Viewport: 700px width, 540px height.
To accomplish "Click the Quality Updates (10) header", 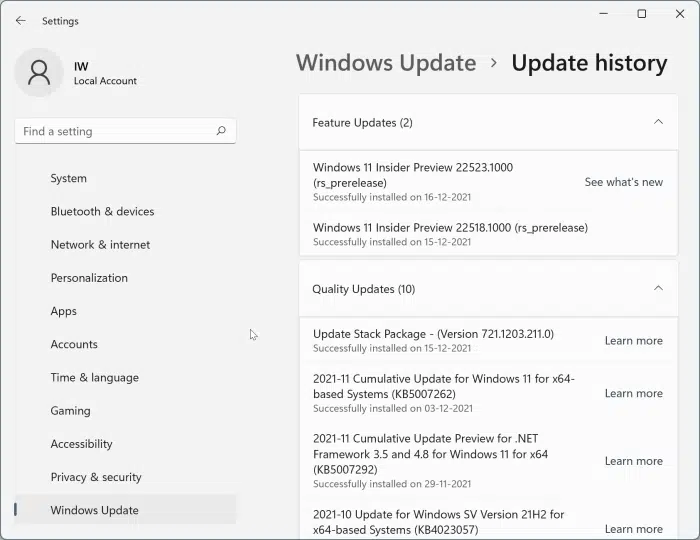I will point(488,289).
